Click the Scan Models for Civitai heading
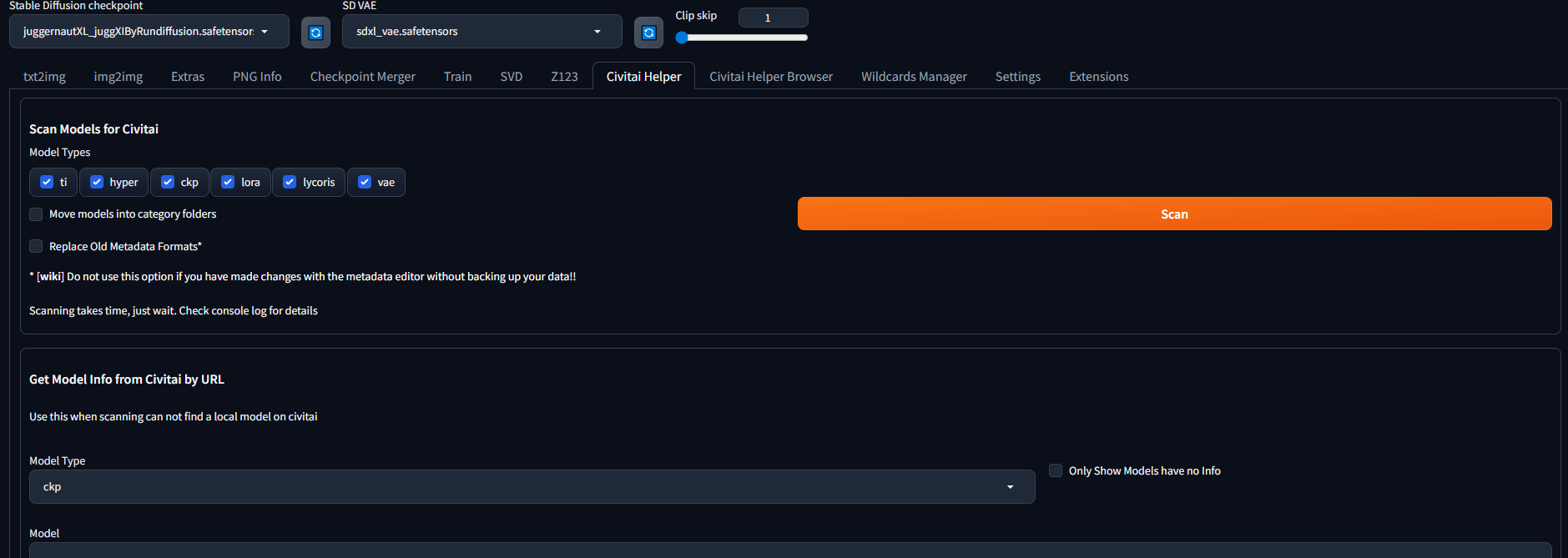 93,129
